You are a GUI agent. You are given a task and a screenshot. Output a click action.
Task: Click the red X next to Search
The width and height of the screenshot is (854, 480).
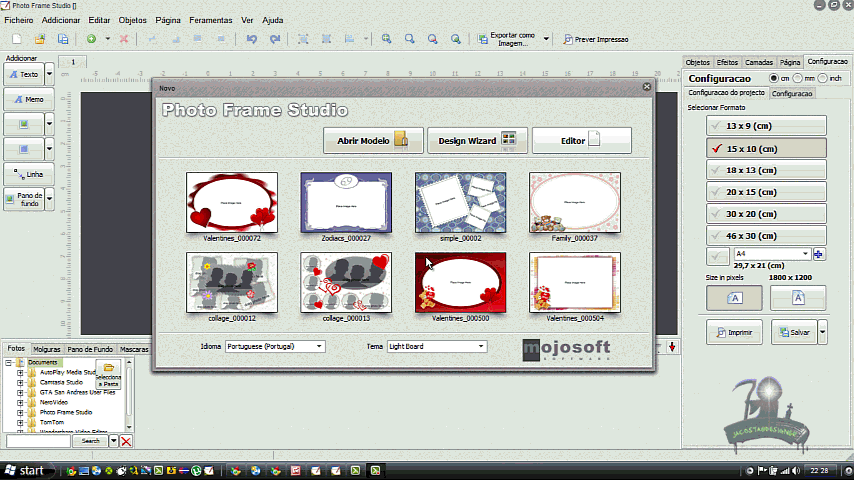point(126,441)
